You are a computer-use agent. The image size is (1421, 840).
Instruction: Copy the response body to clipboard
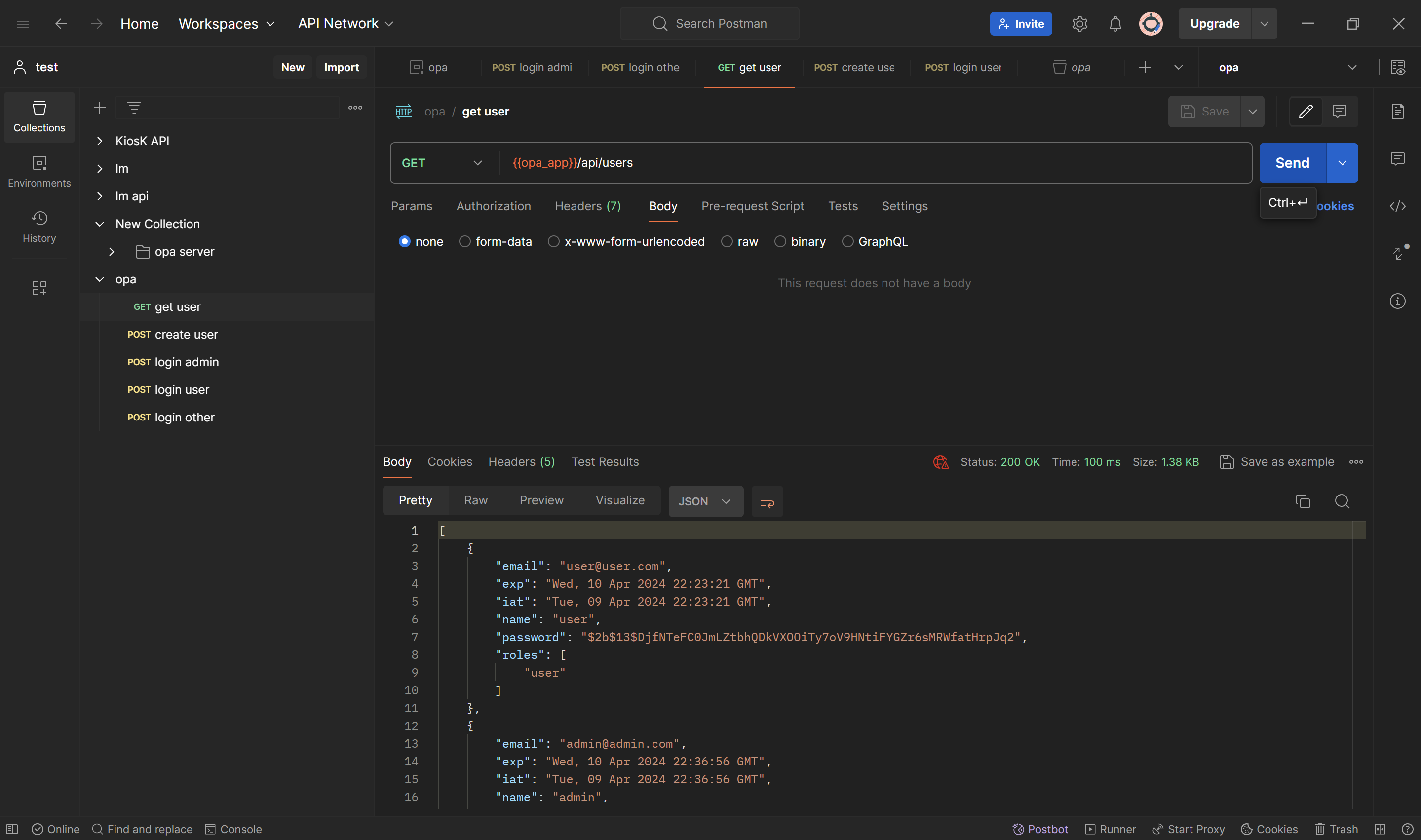(1303, 501)
